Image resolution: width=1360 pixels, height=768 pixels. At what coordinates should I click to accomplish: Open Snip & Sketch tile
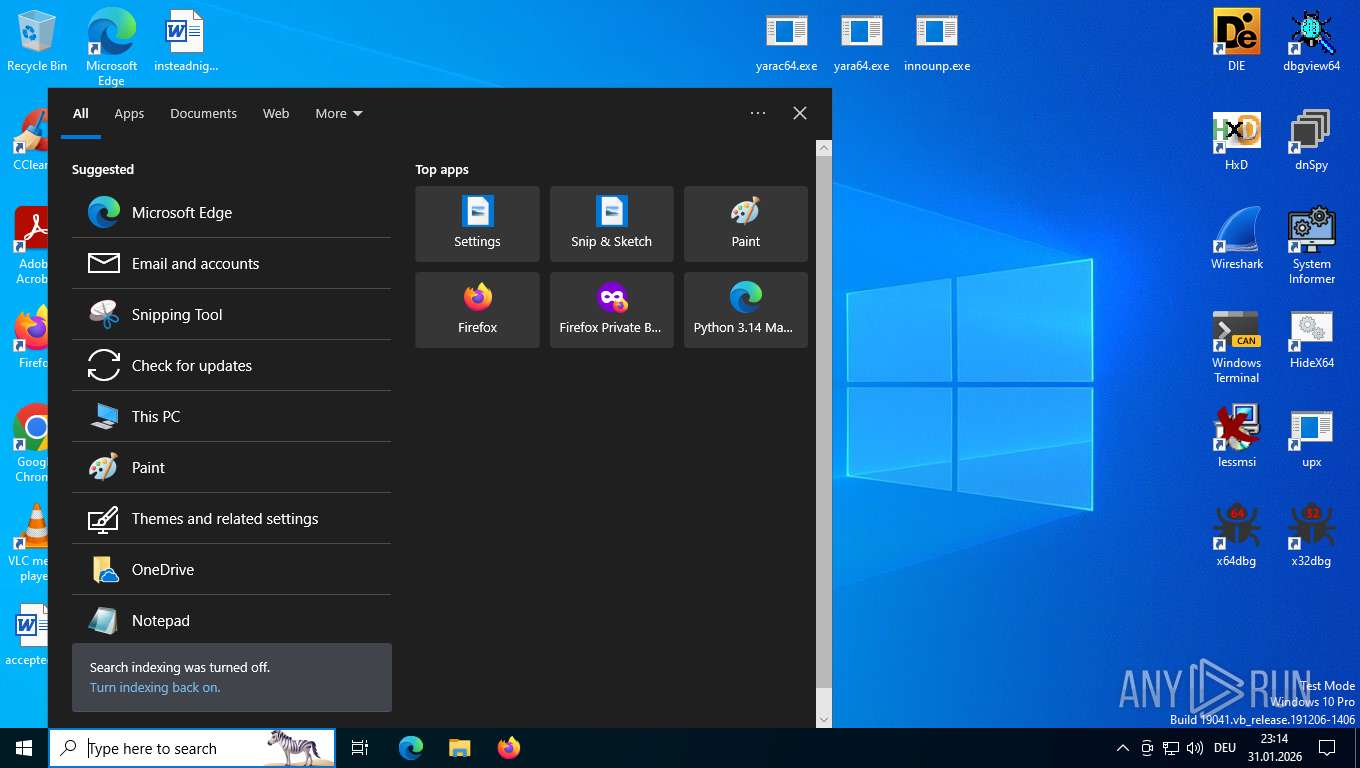612,224
